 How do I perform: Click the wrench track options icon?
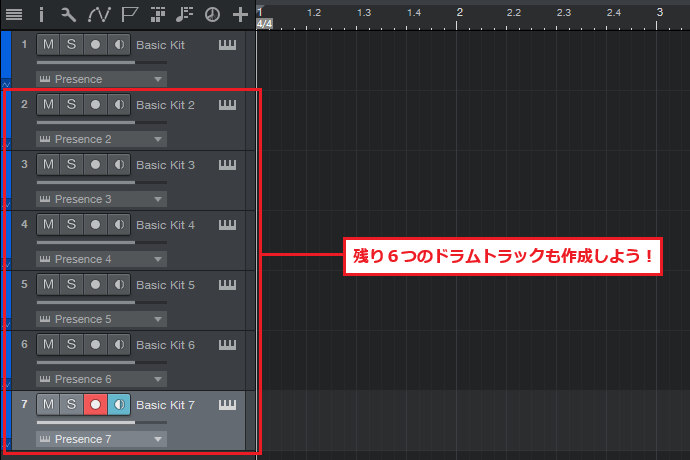(x=68, y=14)
